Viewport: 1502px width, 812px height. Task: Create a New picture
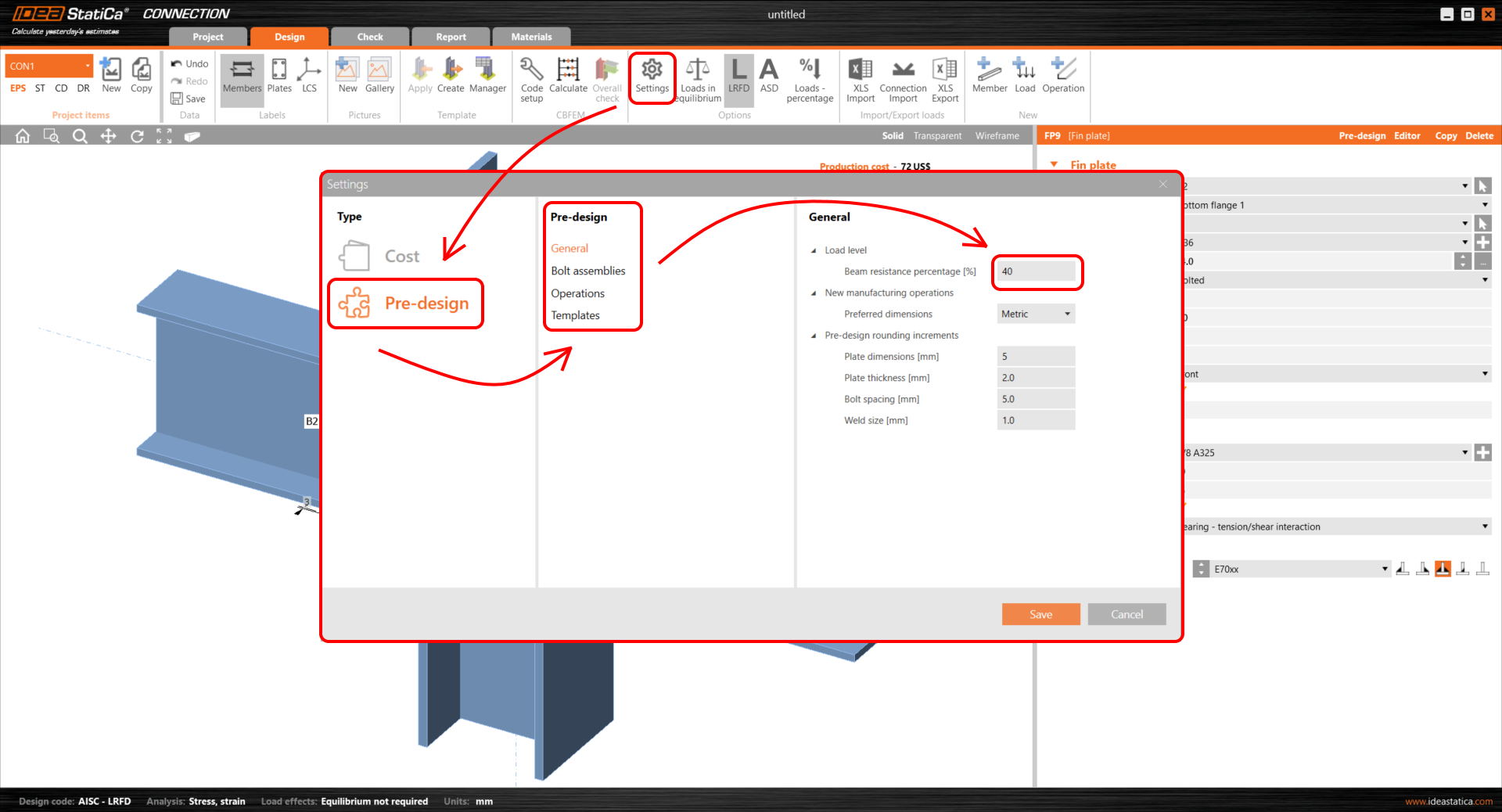pyautogui.click(x=347, y=76)
